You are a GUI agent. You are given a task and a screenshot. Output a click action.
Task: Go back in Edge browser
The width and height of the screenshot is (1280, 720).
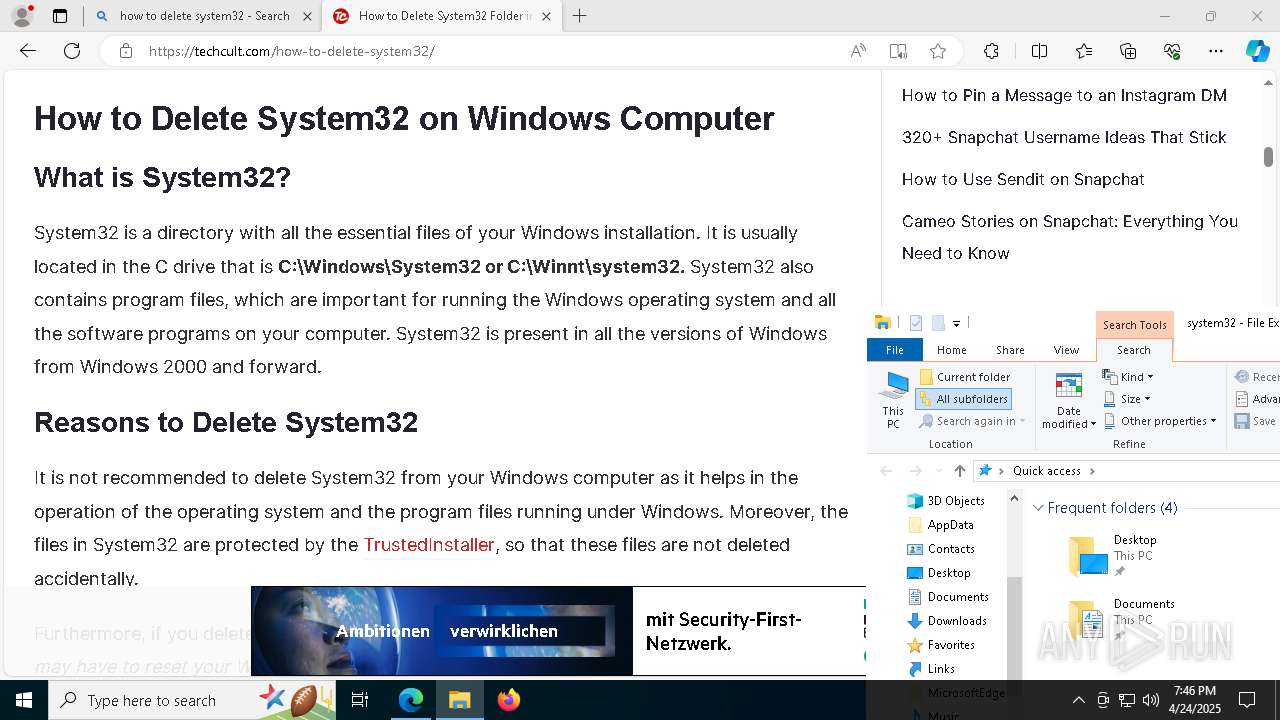(x=28, y=51)
